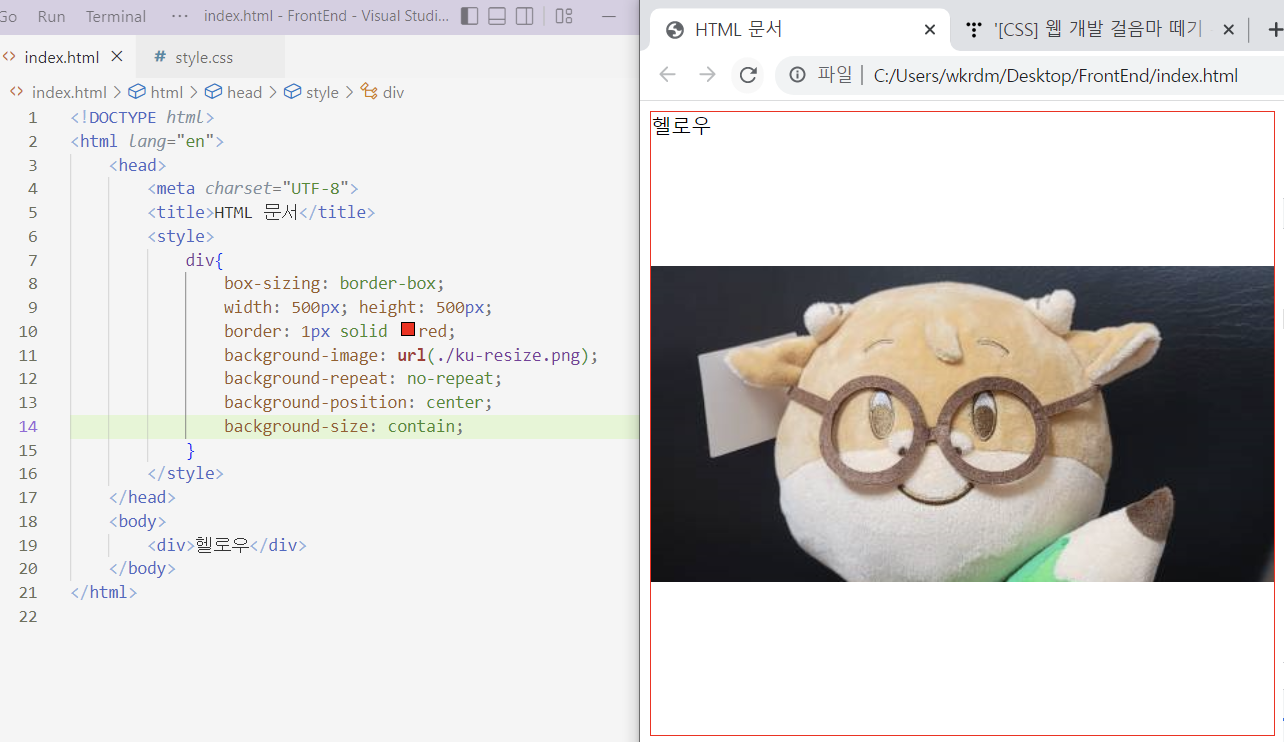The image size is (1284, 742).
Task: Click the globe favicon on HTML 문서 tab
Action: click(675, 30)
